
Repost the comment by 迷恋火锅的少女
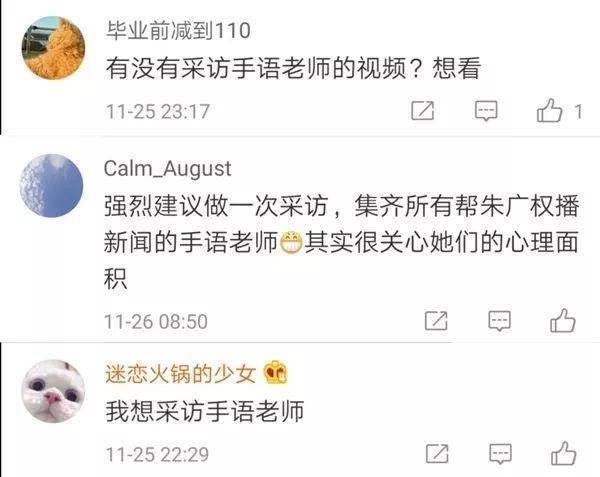[x=437, y=454]
